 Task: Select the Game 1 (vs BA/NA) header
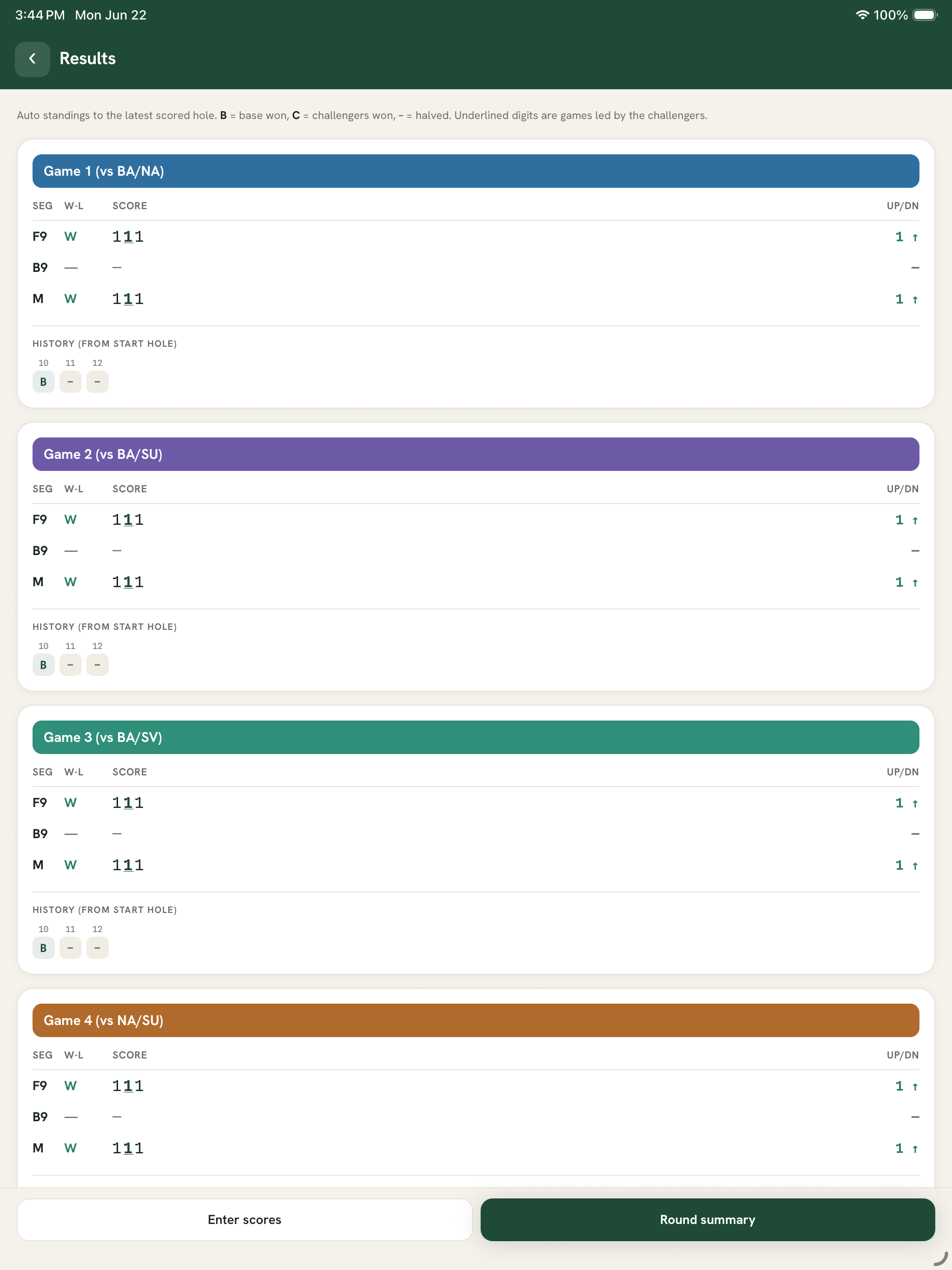476,171
